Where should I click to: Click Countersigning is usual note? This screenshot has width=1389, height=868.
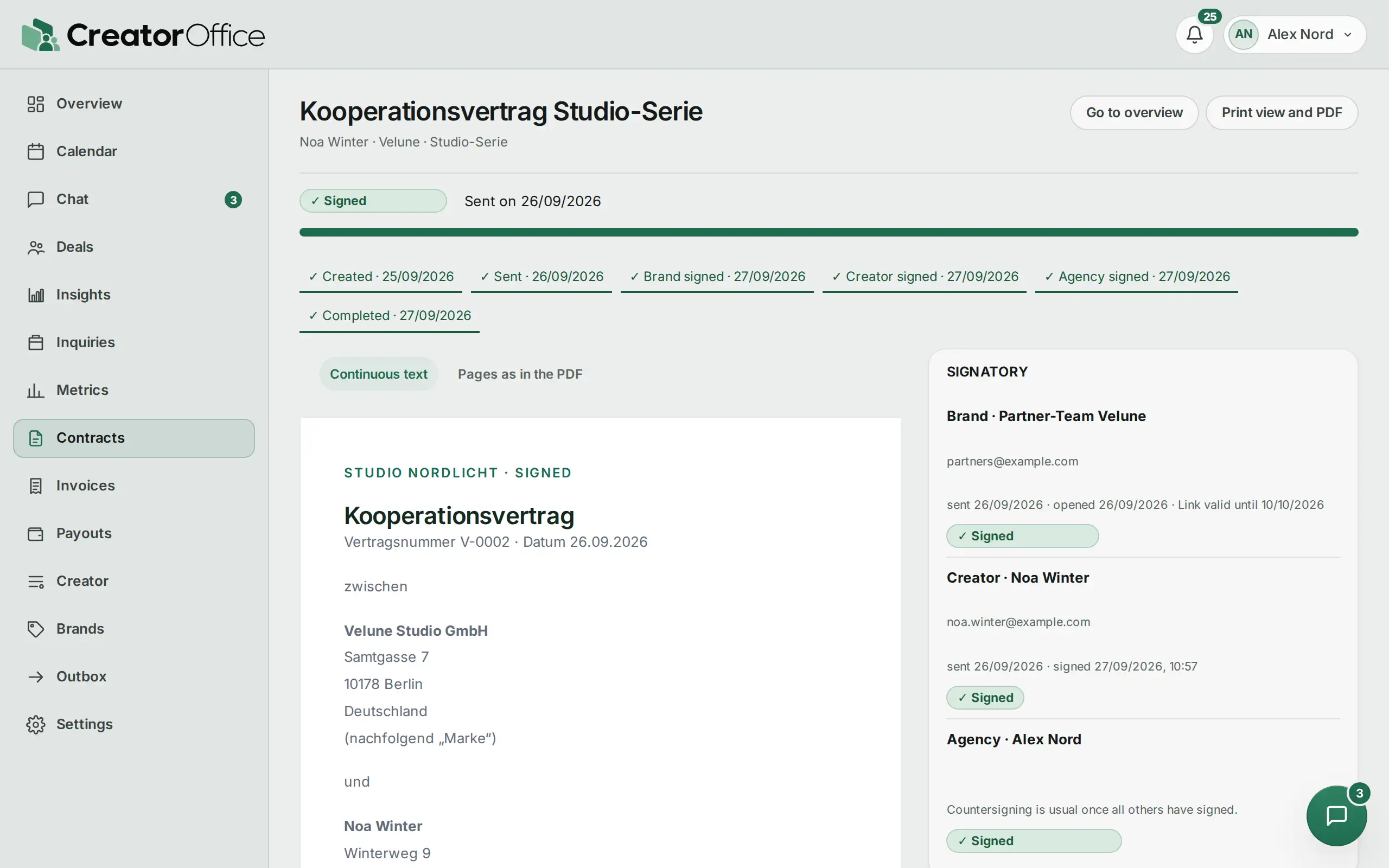click(x=1092, y=810)
